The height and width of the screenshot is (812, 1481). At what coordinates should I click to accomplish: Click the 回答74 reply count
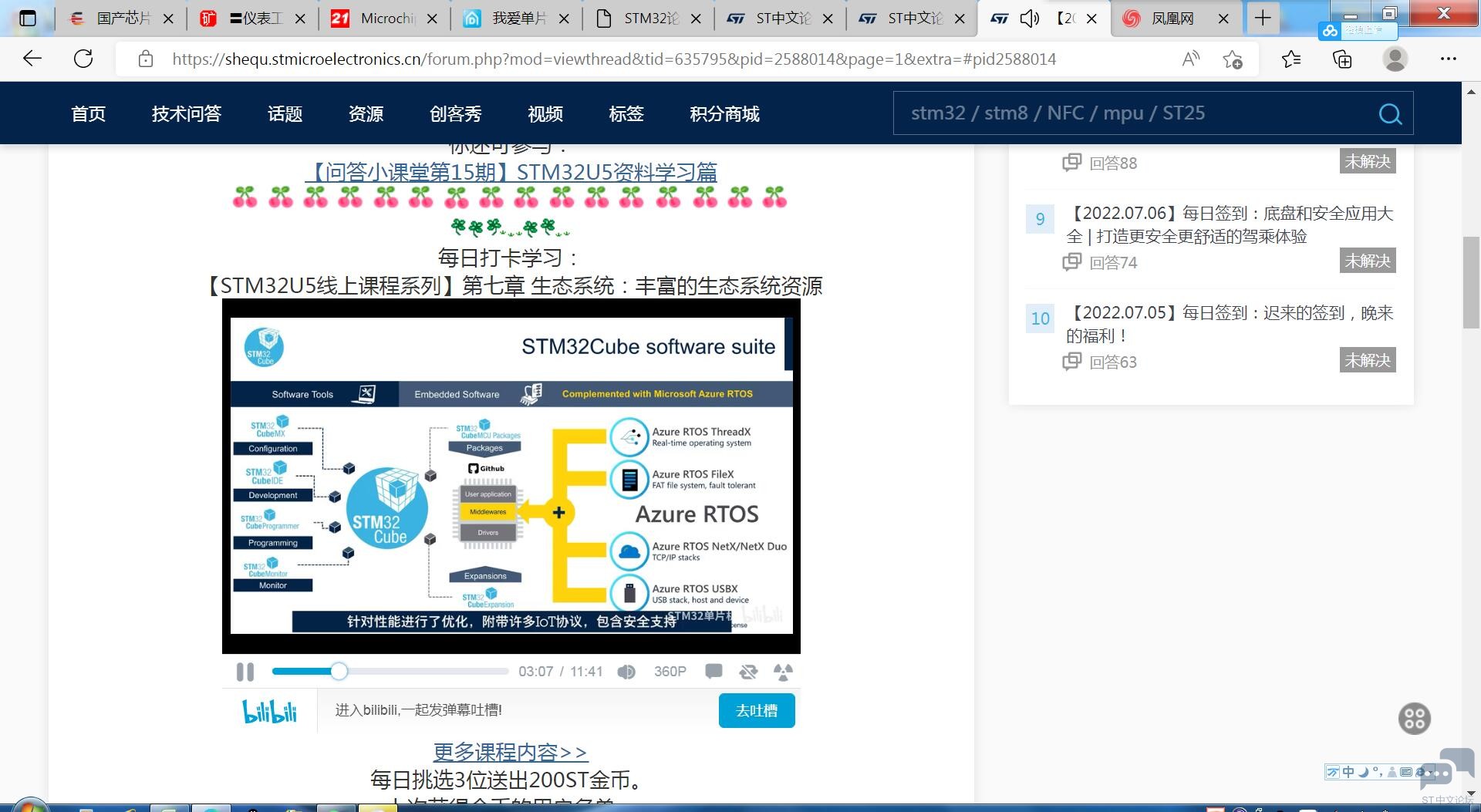[1100, 262]
